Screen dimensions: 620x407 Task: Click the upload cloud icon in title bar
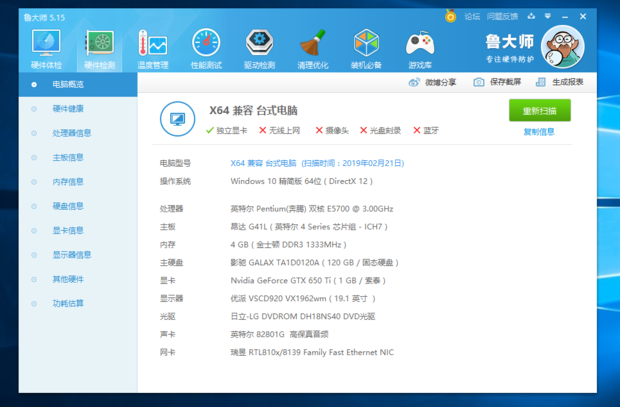coord(531,16)
